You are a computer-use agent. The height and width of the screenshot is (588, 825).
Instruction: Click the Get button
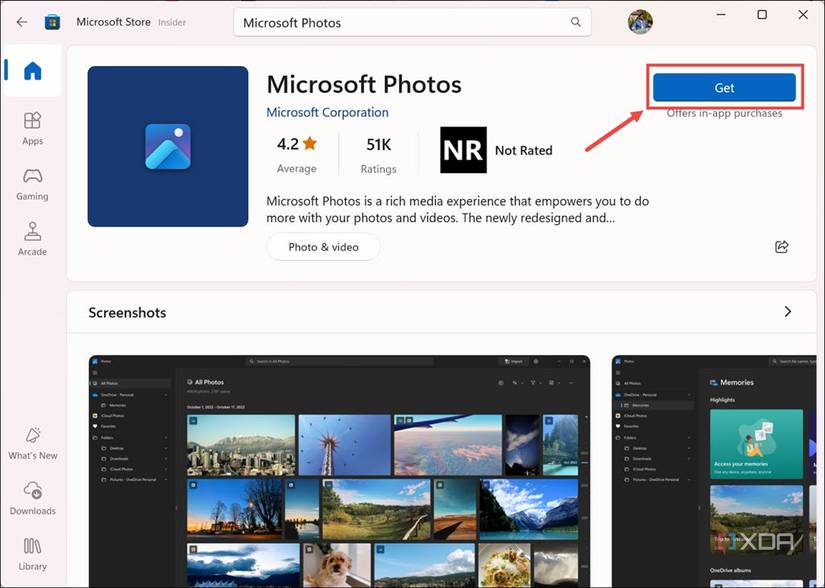725,87
